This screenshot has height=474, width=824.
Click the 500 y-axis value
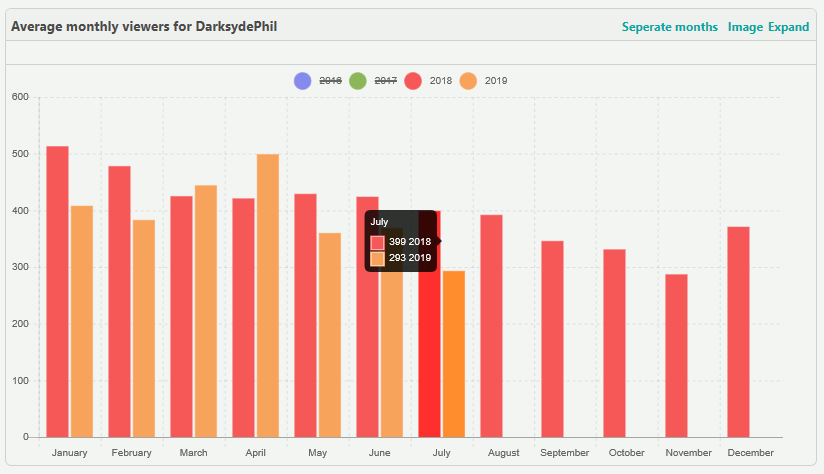[20, 154]
